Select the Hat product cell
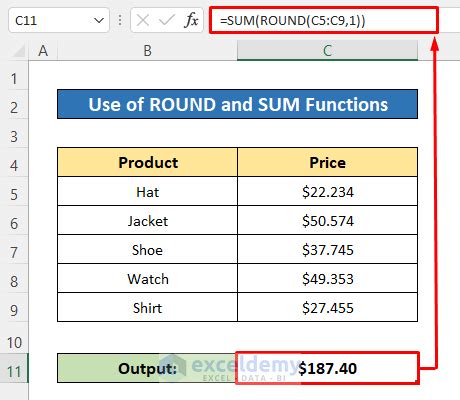This screenshot has height=400, width=460. point(147,191)
